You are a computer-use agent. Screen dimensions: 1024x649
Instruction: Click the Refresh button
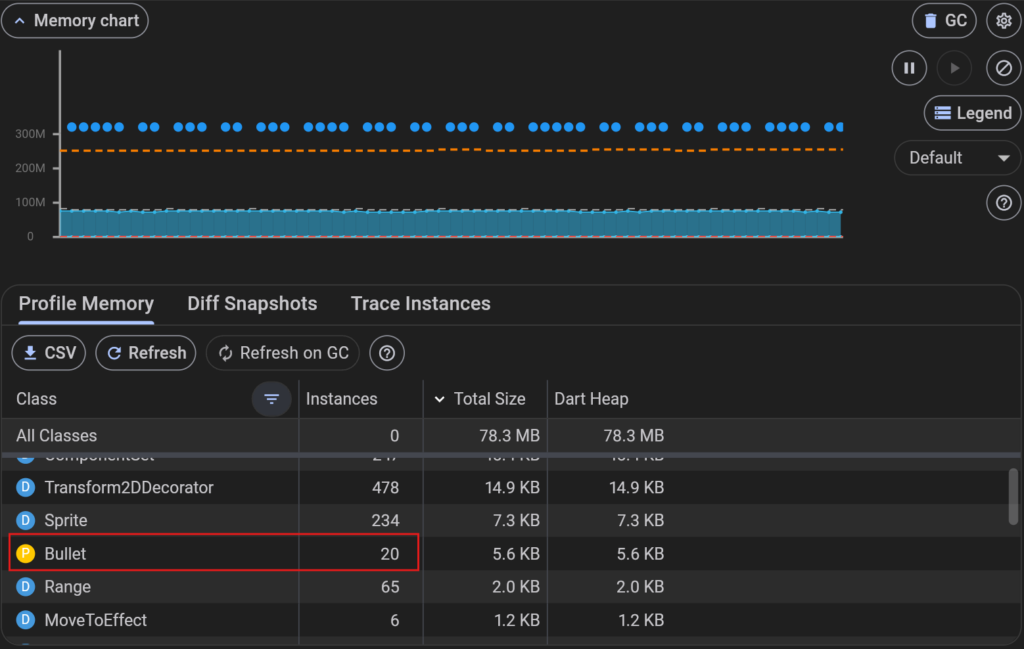coord(146,353)
